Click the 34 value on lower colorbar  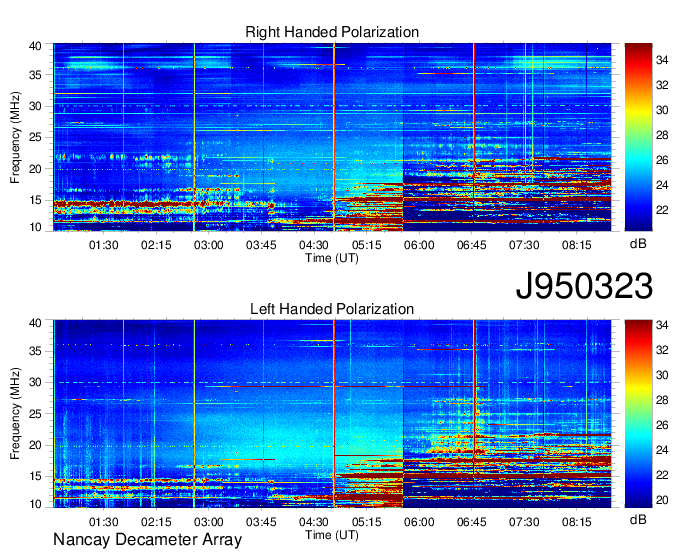(x=662, y=325)
